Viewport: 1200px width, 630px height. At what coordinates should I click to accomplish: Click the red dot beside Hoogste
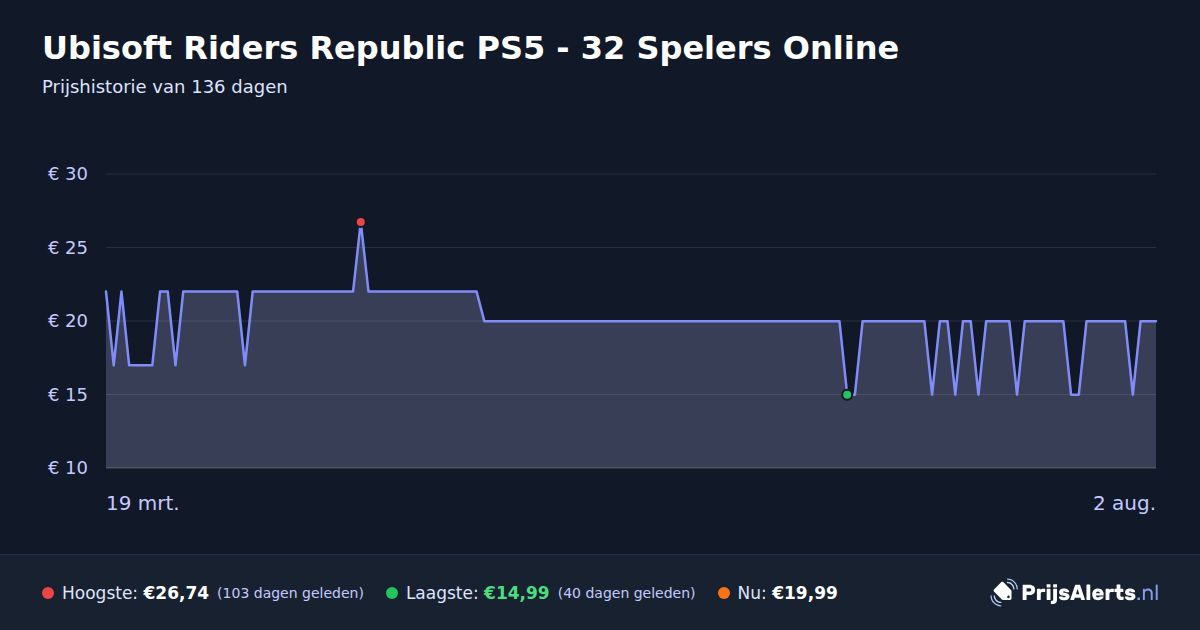click(x=48, y=593)
